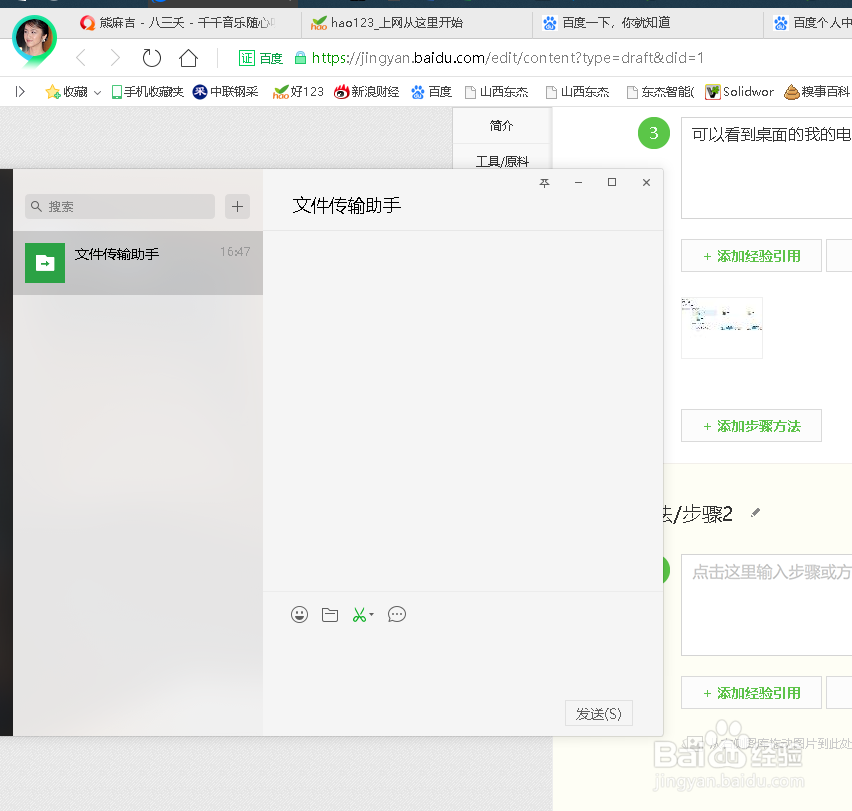Click the back navigation arrow
Viewport: 852px width, 811px height.
(80, 58)
